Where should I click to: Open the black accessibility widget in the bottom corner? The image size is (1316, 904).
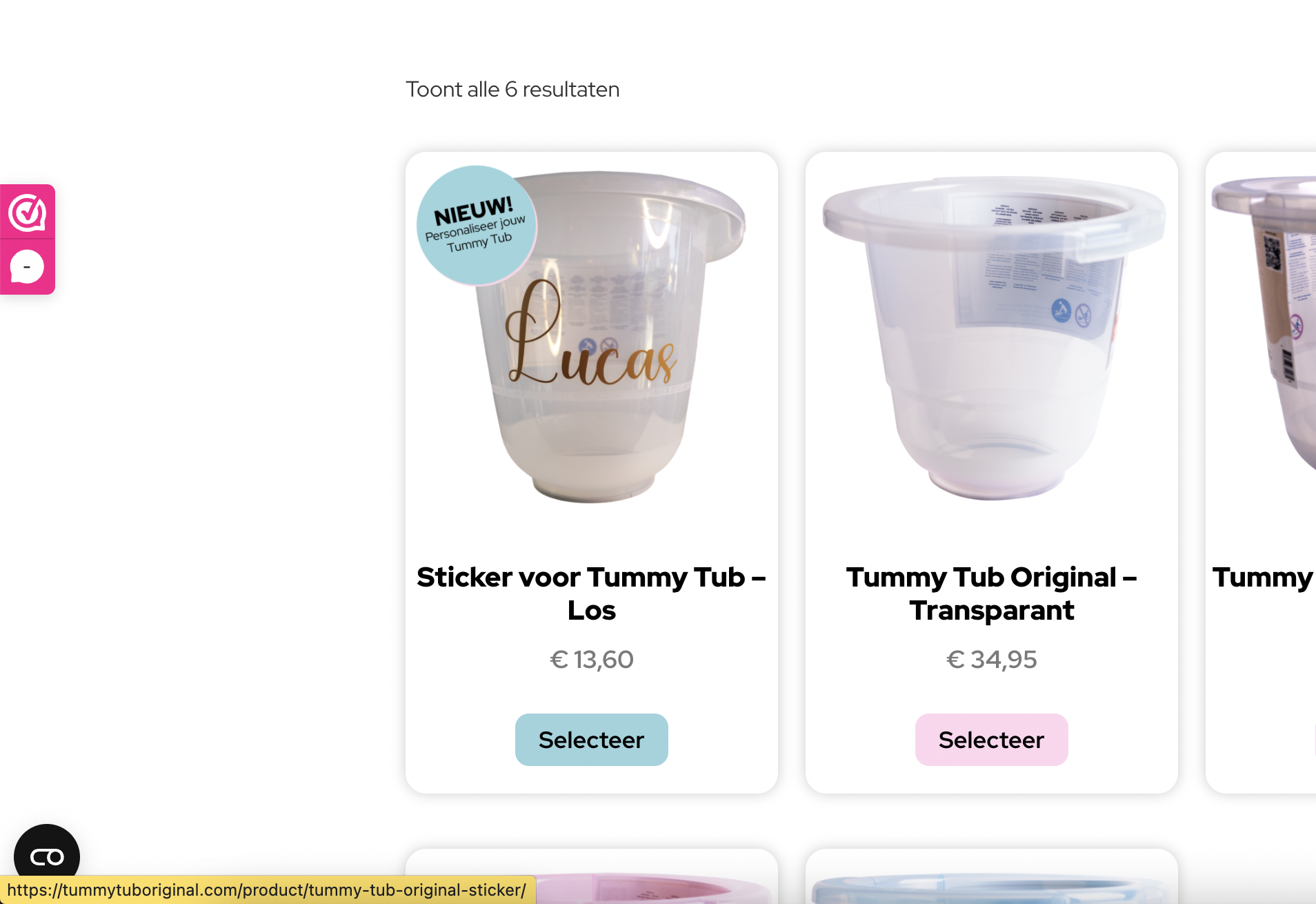47,856
